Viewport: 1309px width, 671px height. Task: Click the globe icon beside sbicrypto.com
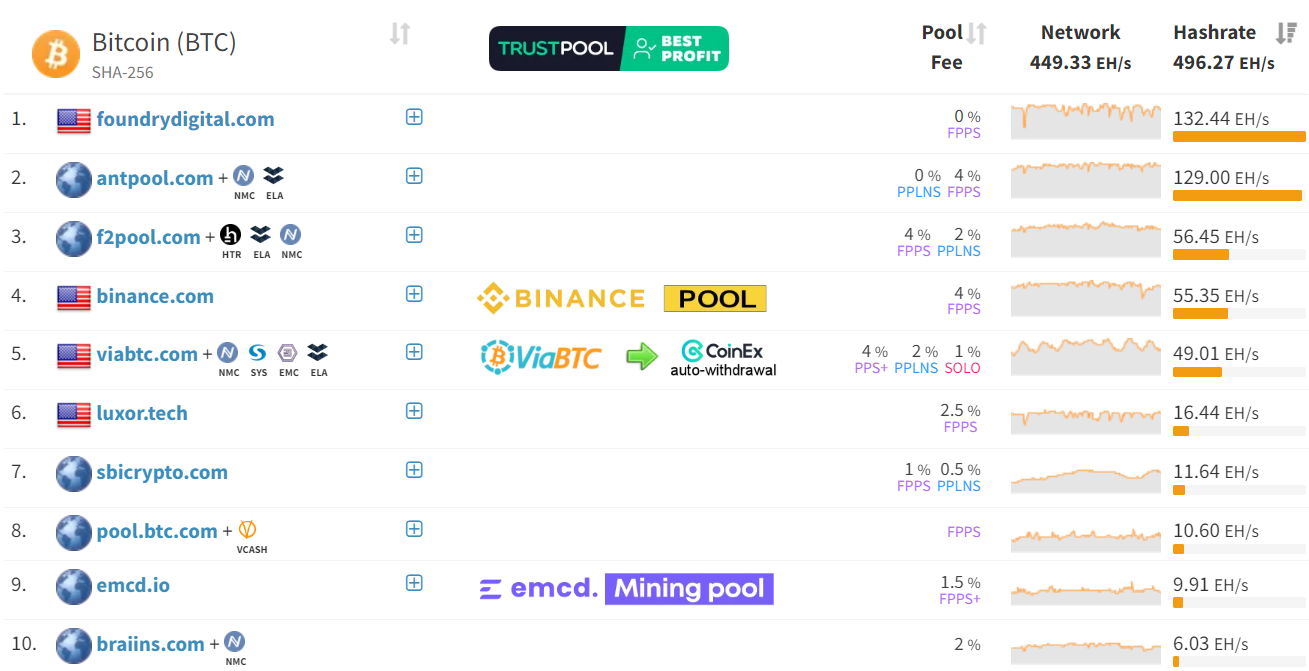[x=73, y=473]
